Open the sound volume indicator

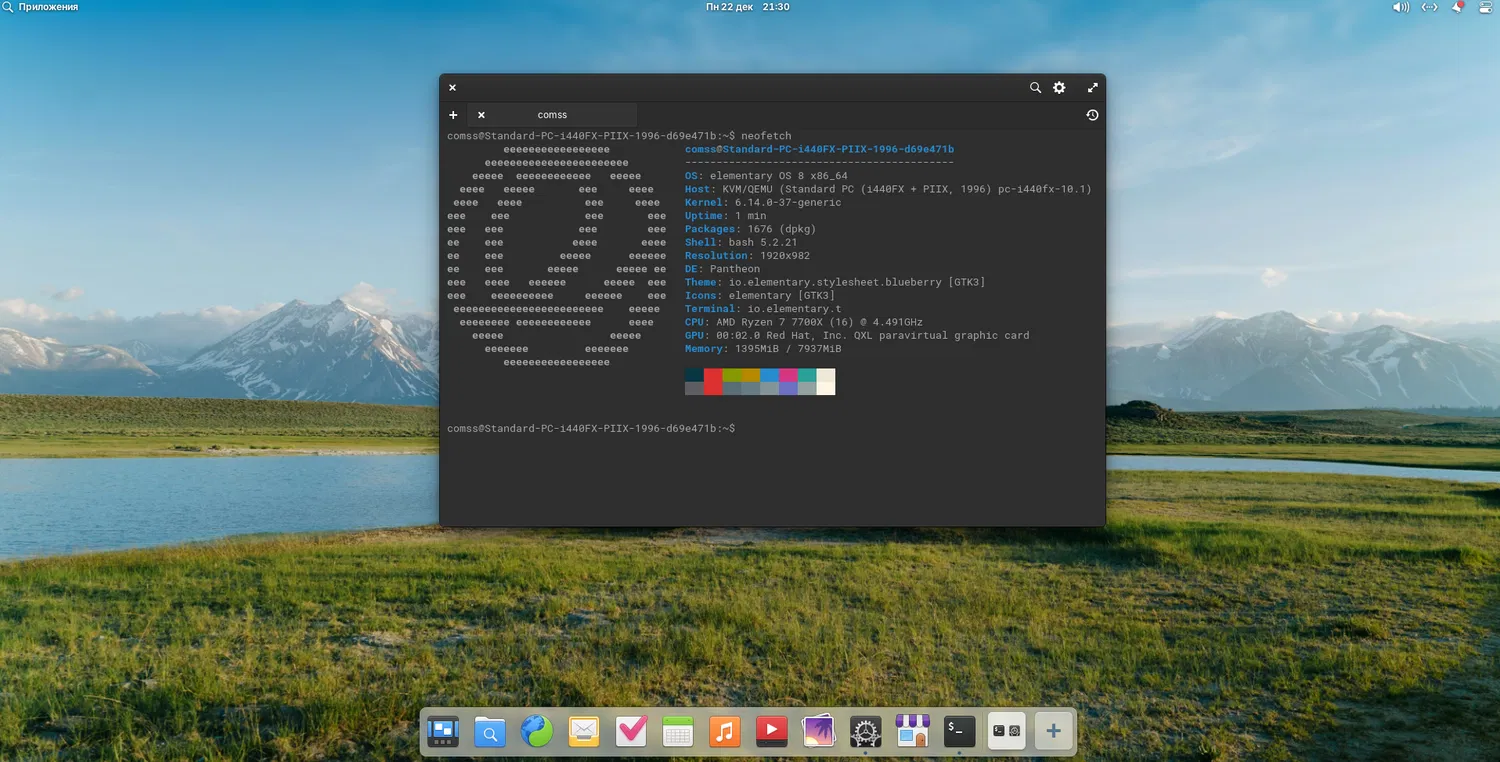tap(1401, 7)
